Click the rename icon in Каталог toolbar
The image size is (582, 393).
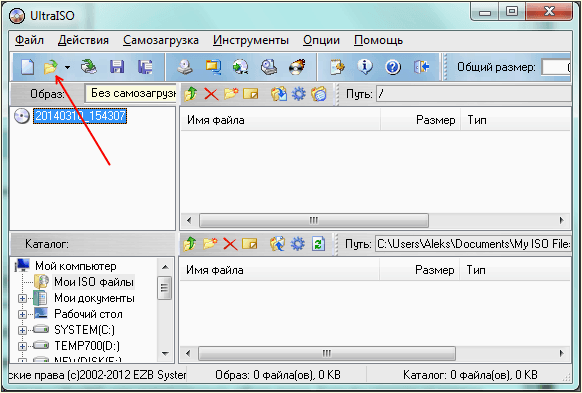[249, 244]
